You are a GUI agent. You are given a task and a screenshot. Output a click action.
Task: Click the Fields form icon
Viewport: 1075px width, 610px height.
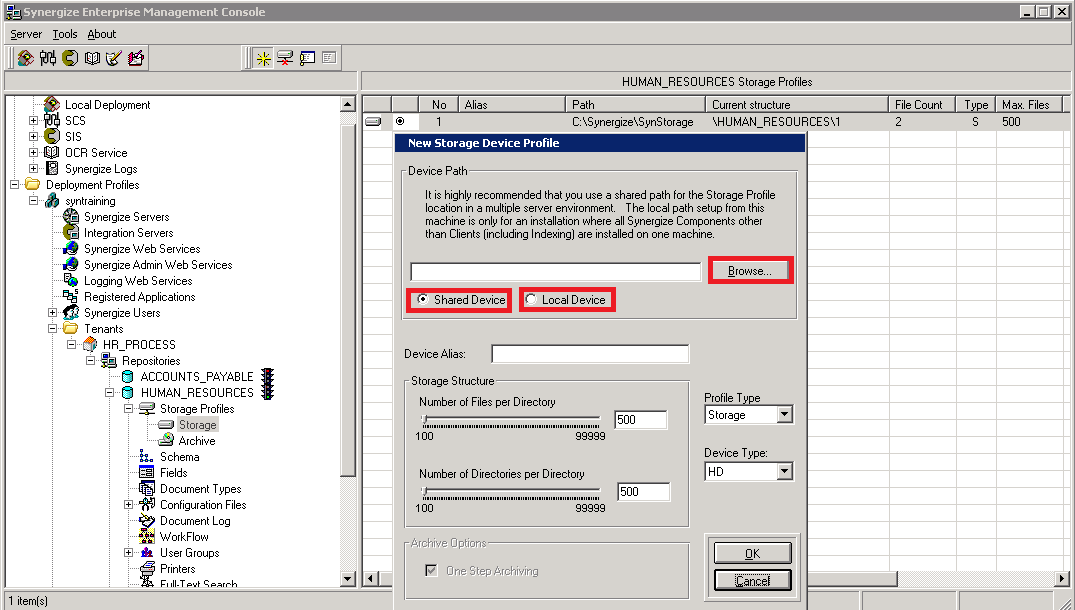point(146,472)
